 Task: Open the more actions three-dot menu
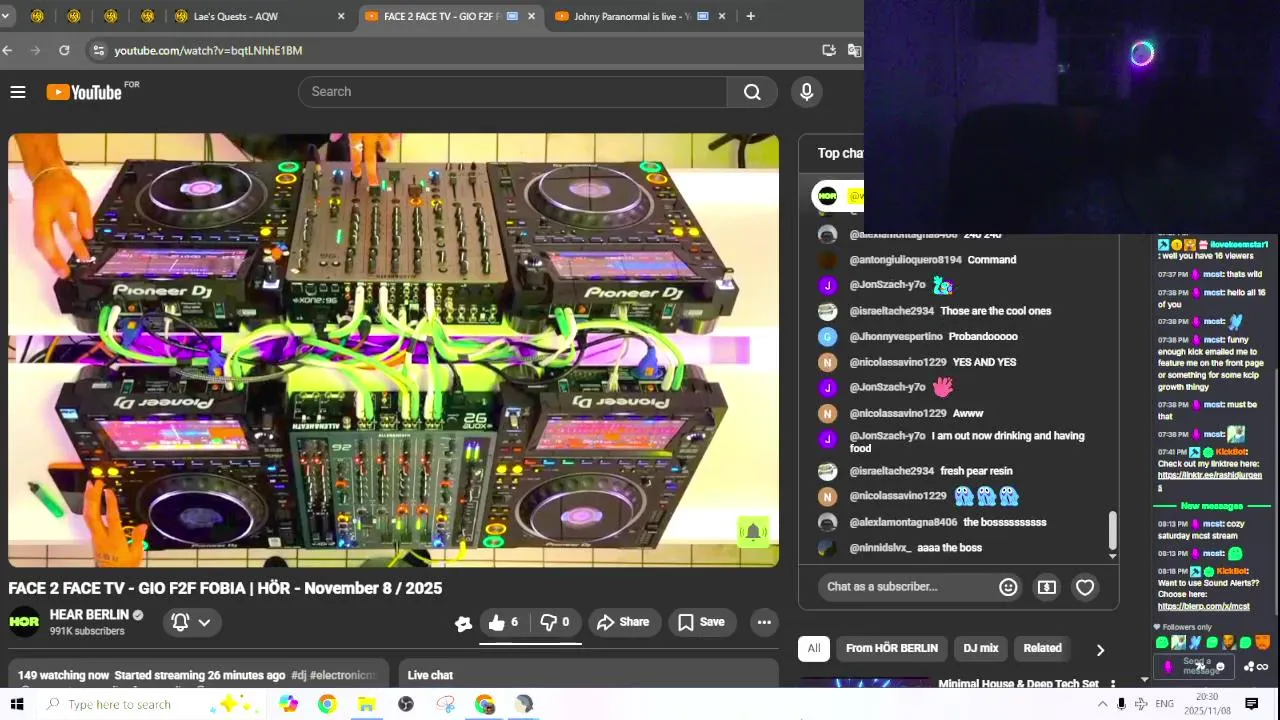pos(764,622)
